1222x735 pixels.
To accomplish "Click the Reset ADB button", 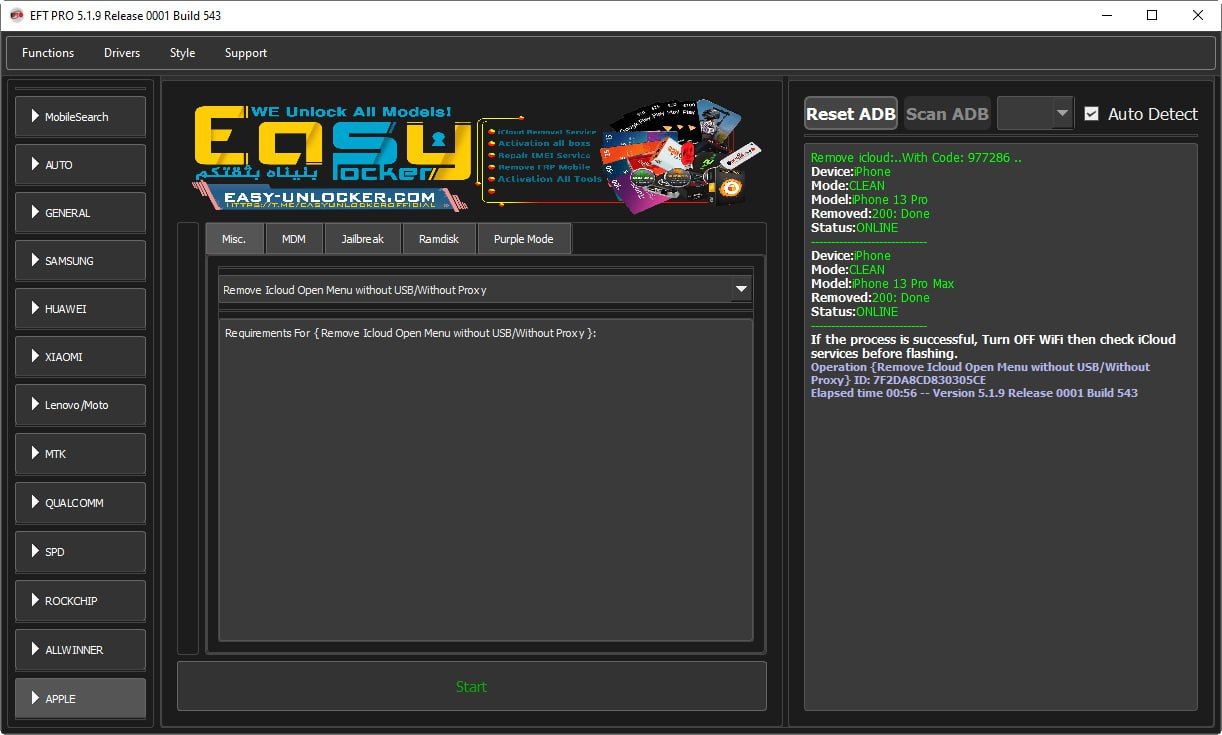I will (851, 114).
